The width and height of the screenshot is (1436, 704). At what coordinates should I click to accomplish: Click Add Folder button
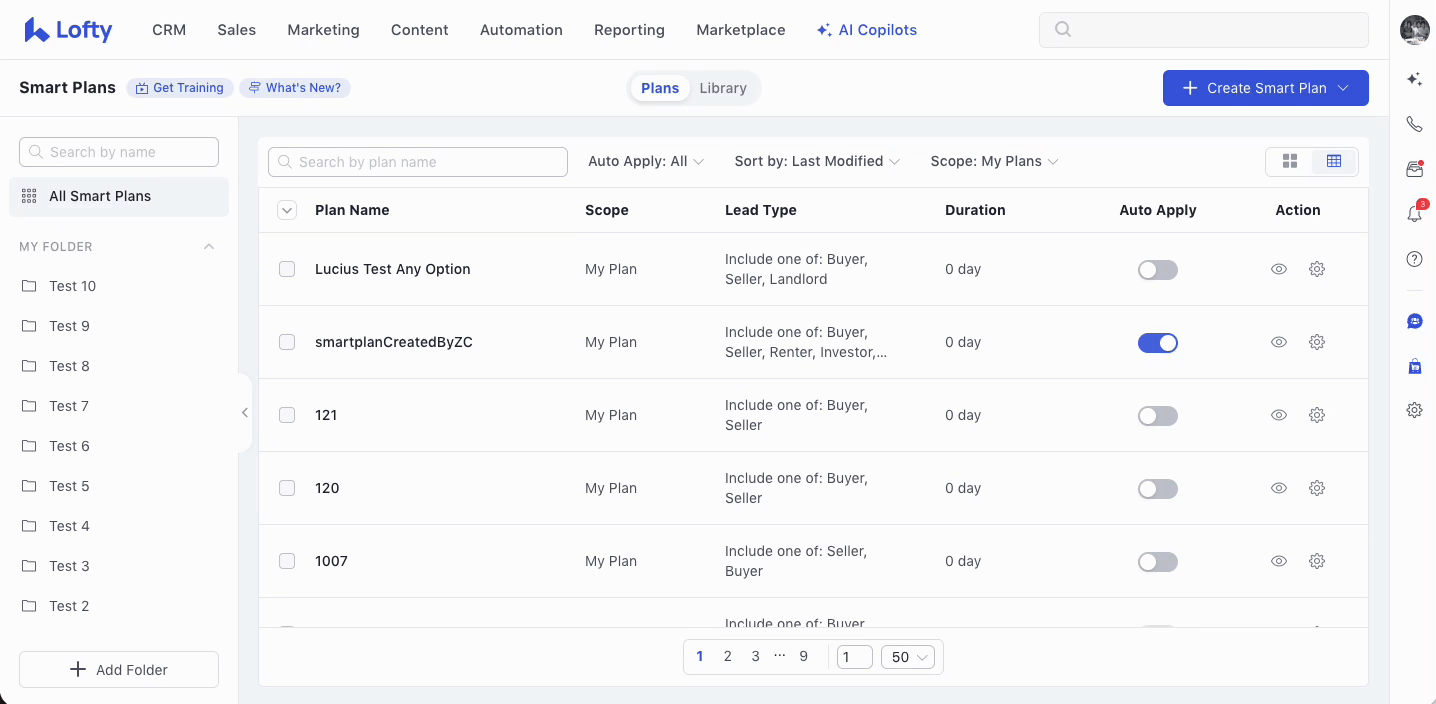tap(119, 670)
